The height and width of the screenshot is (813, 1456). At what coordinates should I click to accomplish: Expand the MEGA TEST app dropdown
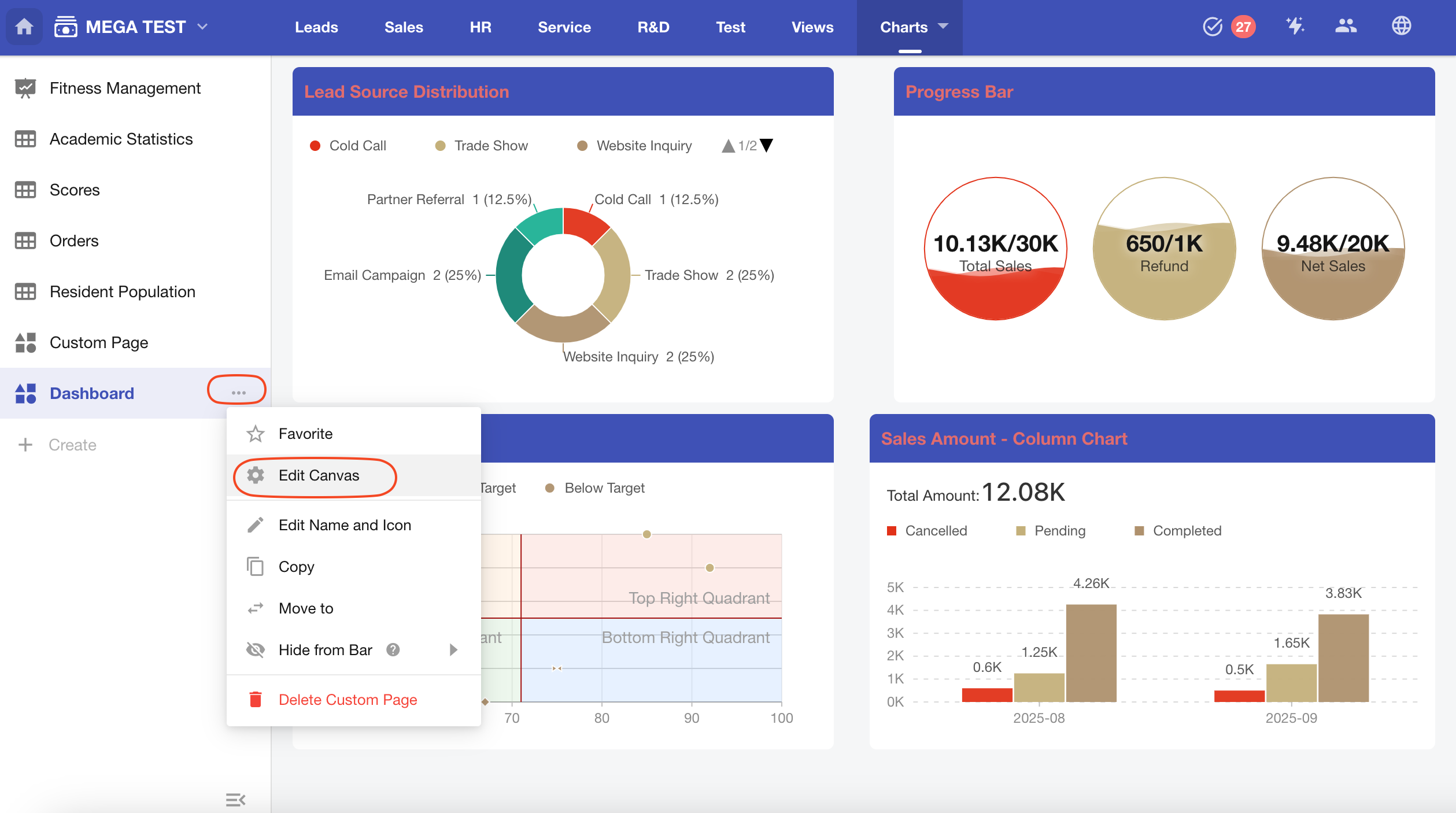point(202,27)
